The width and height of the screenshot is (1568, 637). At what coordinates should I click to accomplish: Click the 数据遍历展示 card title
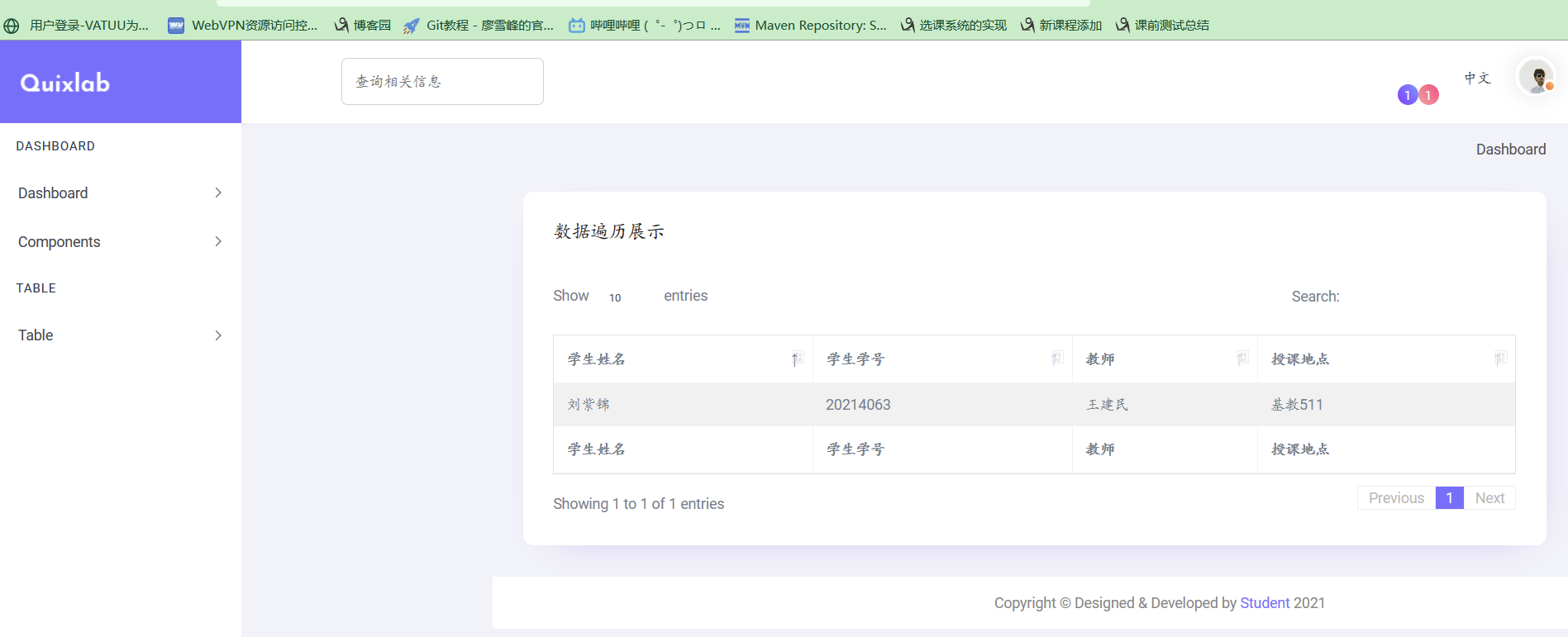click(x=609, y=231)
